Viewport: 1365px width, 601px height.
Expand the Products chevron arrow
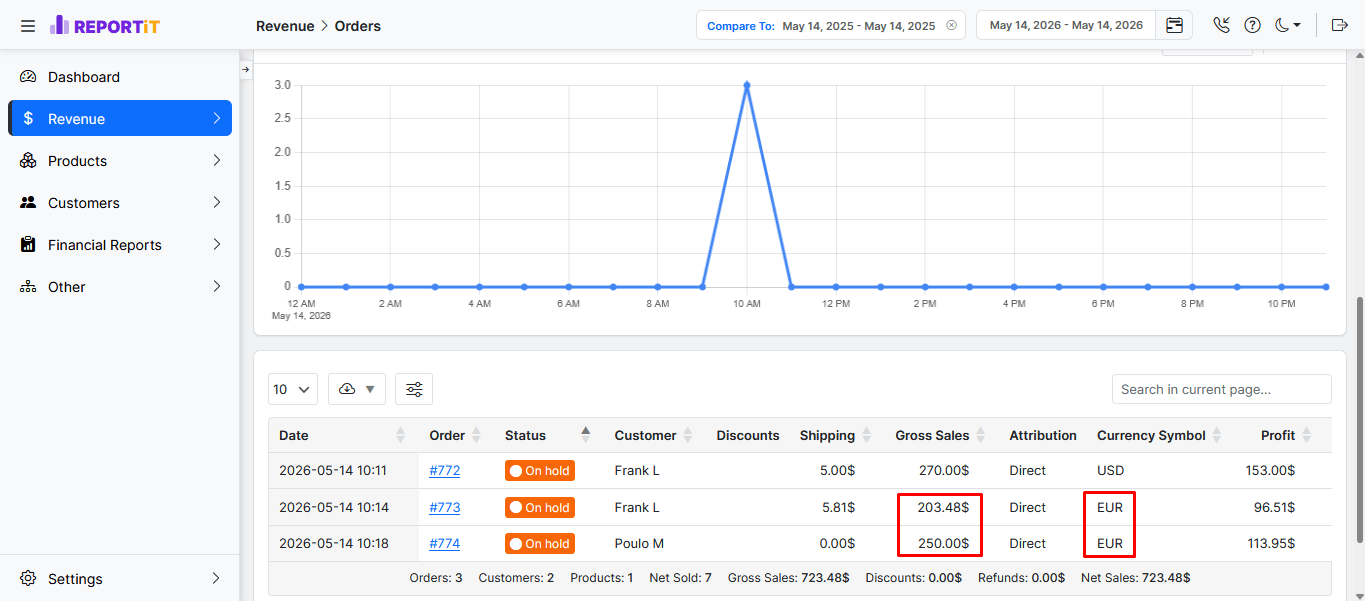pyautogui.click(x=217, y=161)
